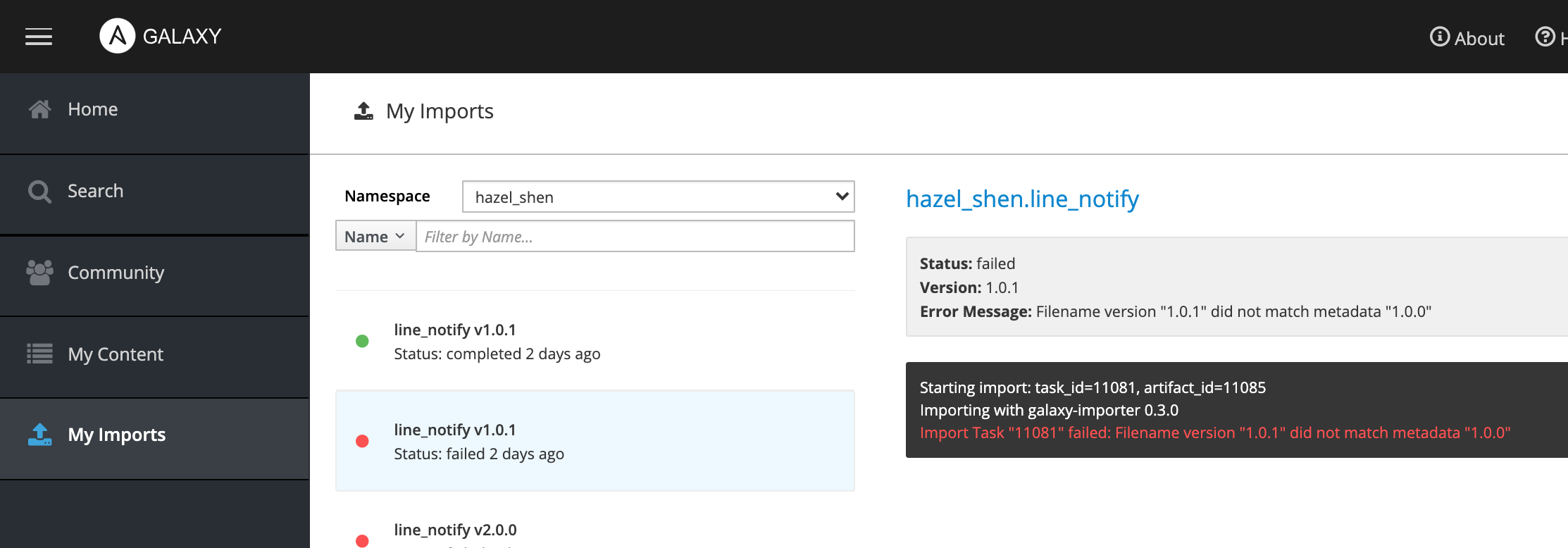Click the Search magnifier icon

tap(39, 192)
